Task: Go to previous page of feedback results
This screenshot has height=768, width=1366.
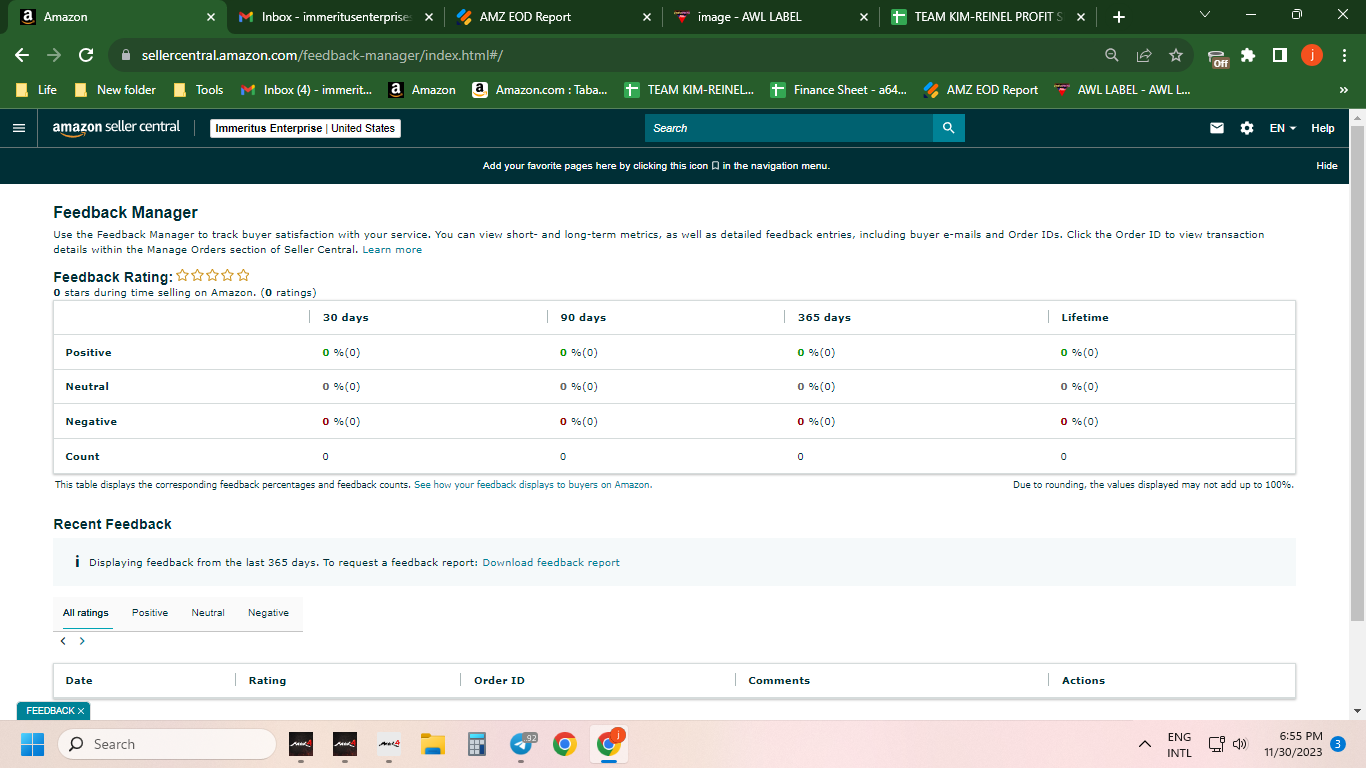Action: (x=63, y=641)
